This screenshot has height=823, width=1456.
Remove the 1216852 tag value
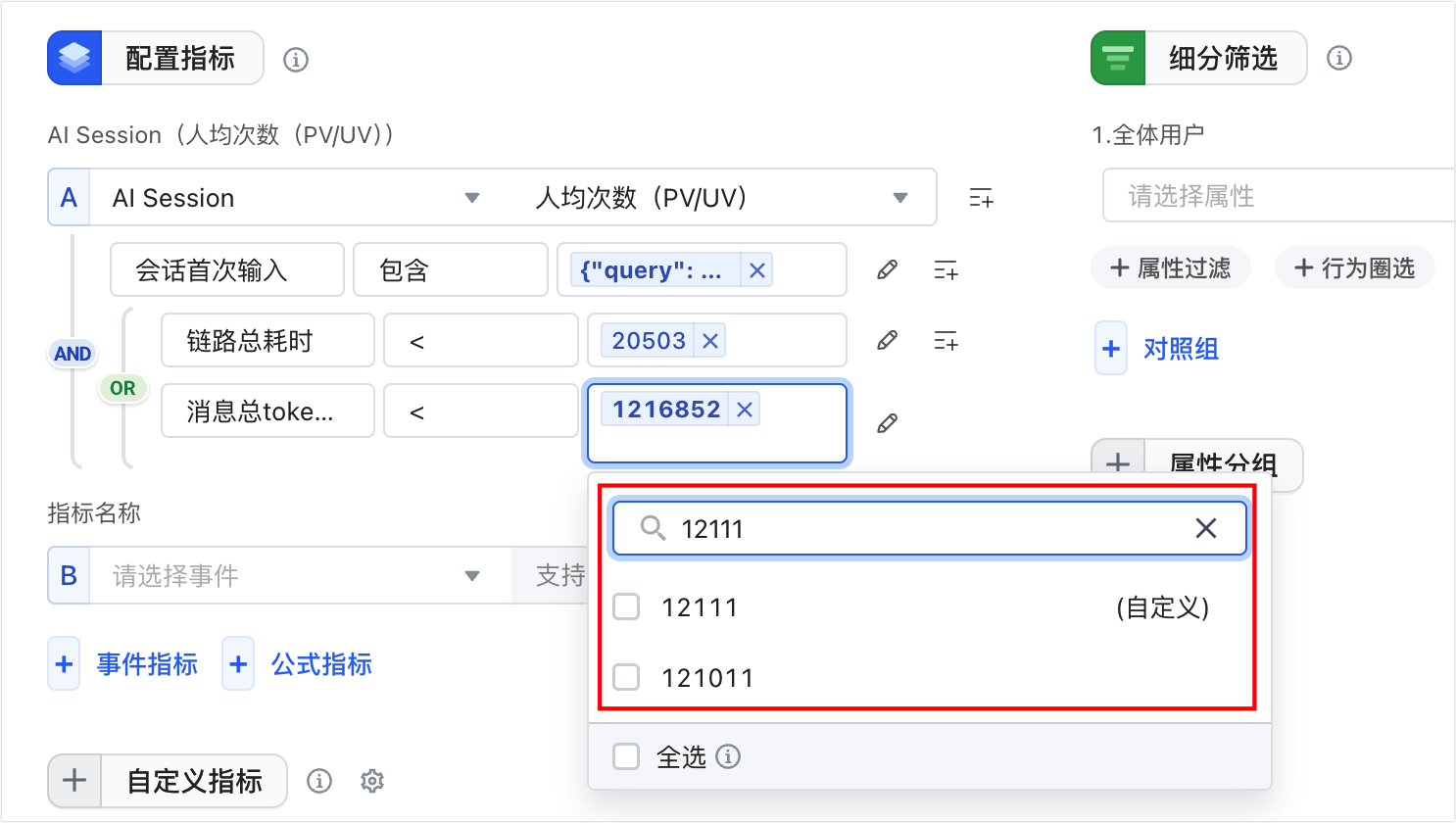click(x=745, y=410)
